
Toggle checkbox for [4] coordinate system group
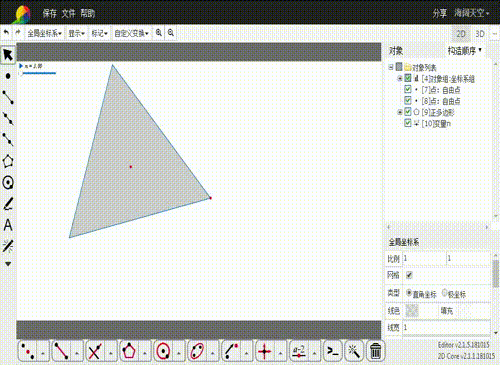pyautogui.click(x=408, y=78)
